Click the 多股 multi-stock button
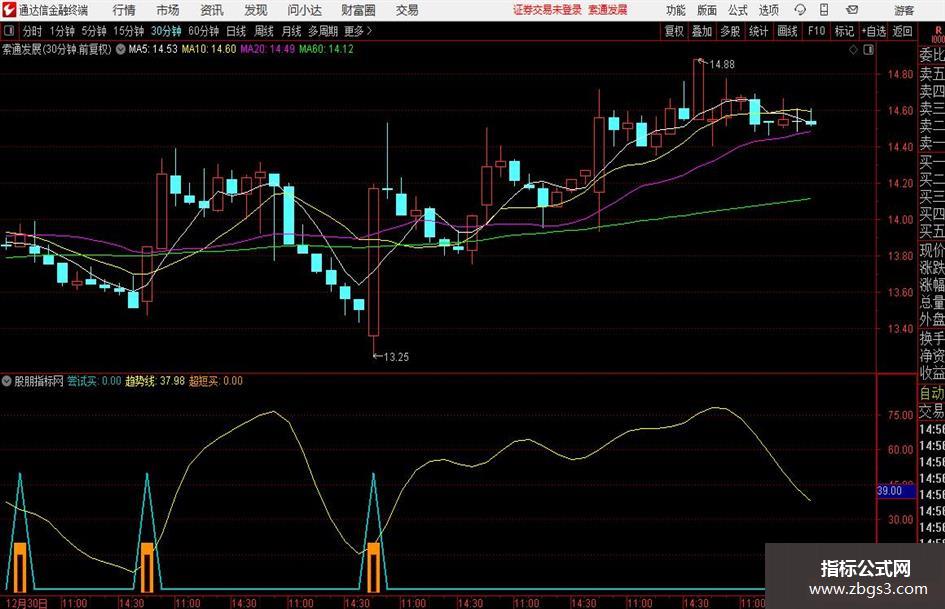Image resolution: width=945 pixels, height=609 pixels. 730,31
